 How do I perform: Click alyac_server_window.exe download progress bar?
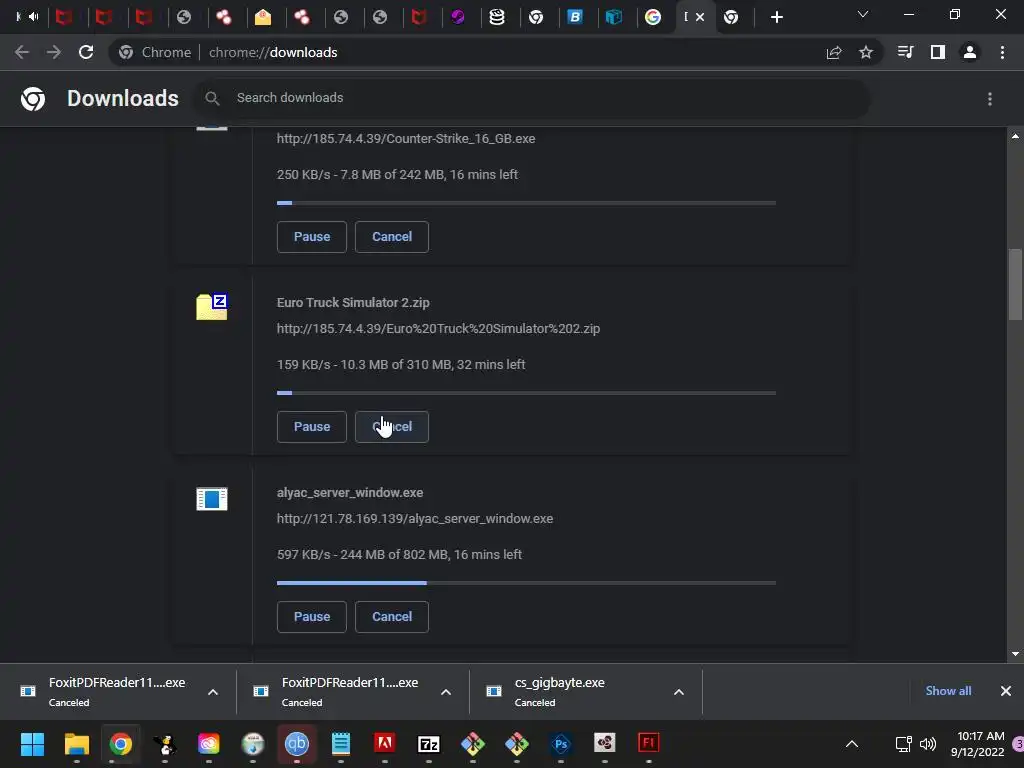click(526, 583)
